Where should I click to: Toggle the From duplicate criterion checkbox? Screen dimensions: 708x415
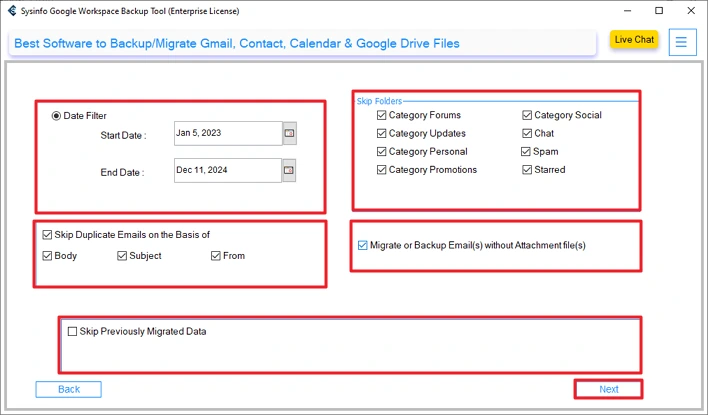point(215,256)
